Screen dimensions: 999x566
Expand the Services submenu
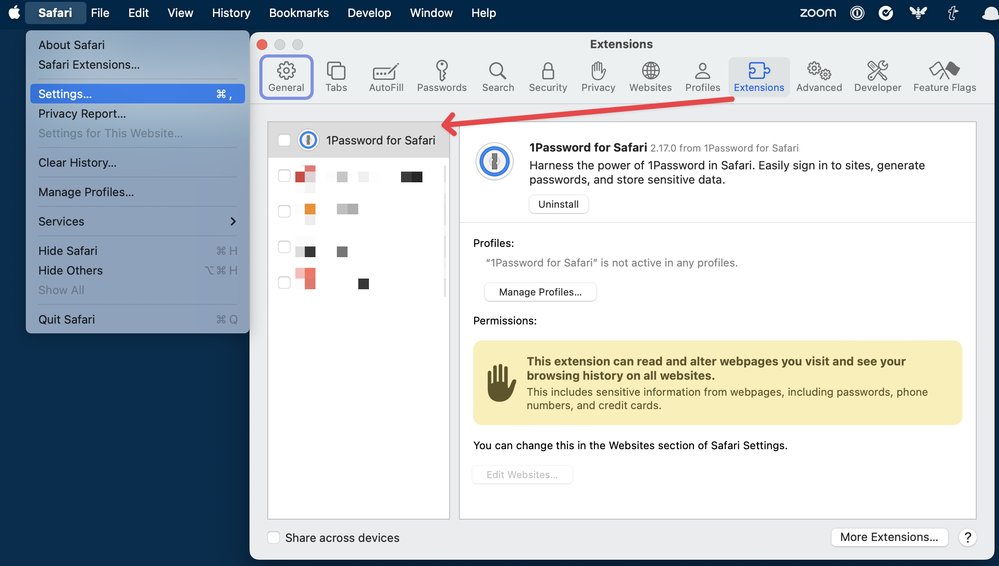click(x=137, y=221)
